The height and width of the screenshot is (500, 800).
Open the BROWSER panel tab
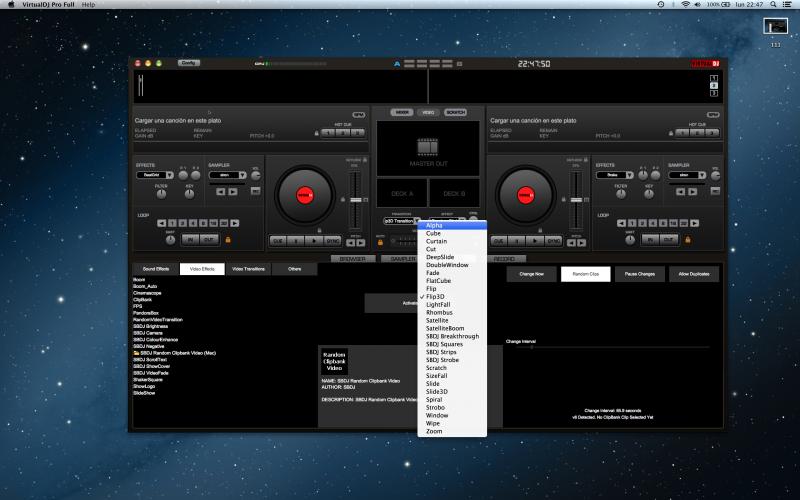coord(353,259)
